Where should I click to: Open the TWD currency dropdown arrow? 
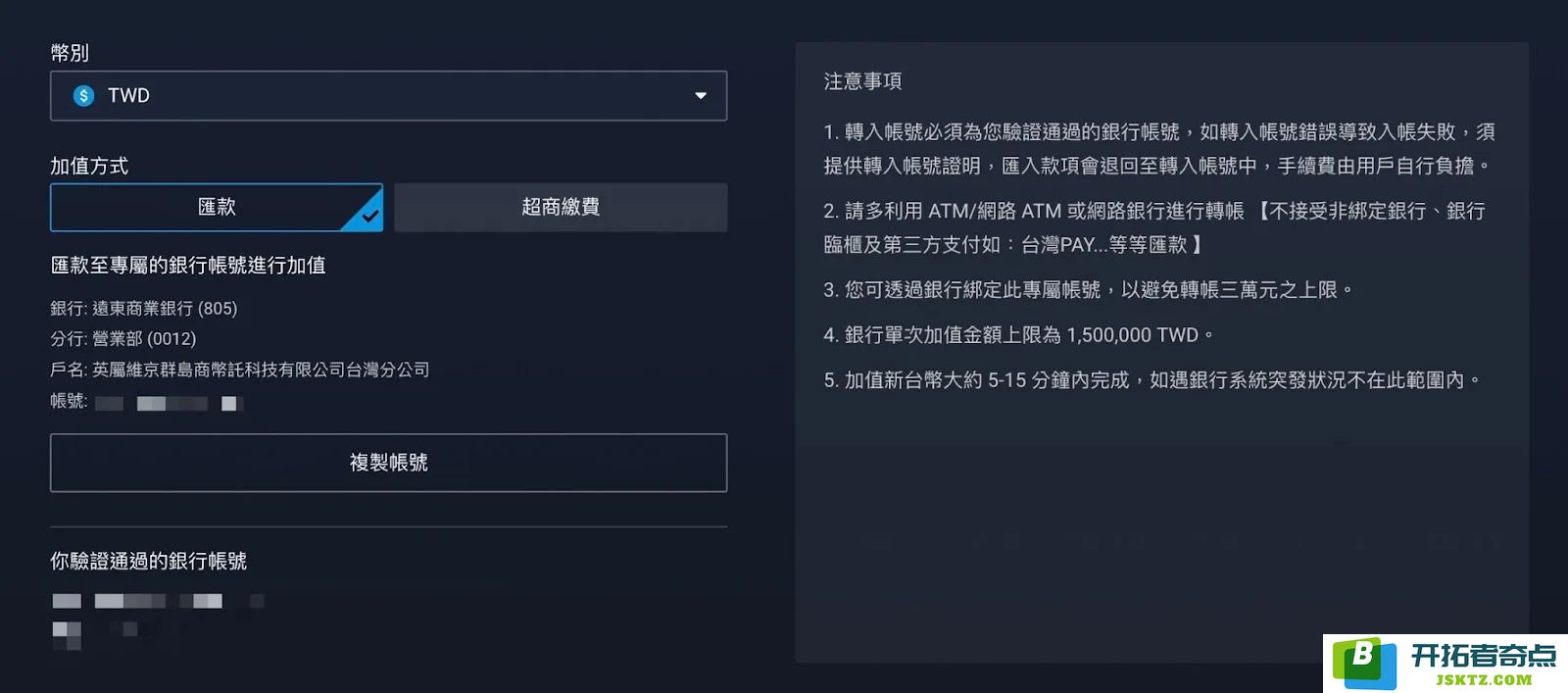701,95
